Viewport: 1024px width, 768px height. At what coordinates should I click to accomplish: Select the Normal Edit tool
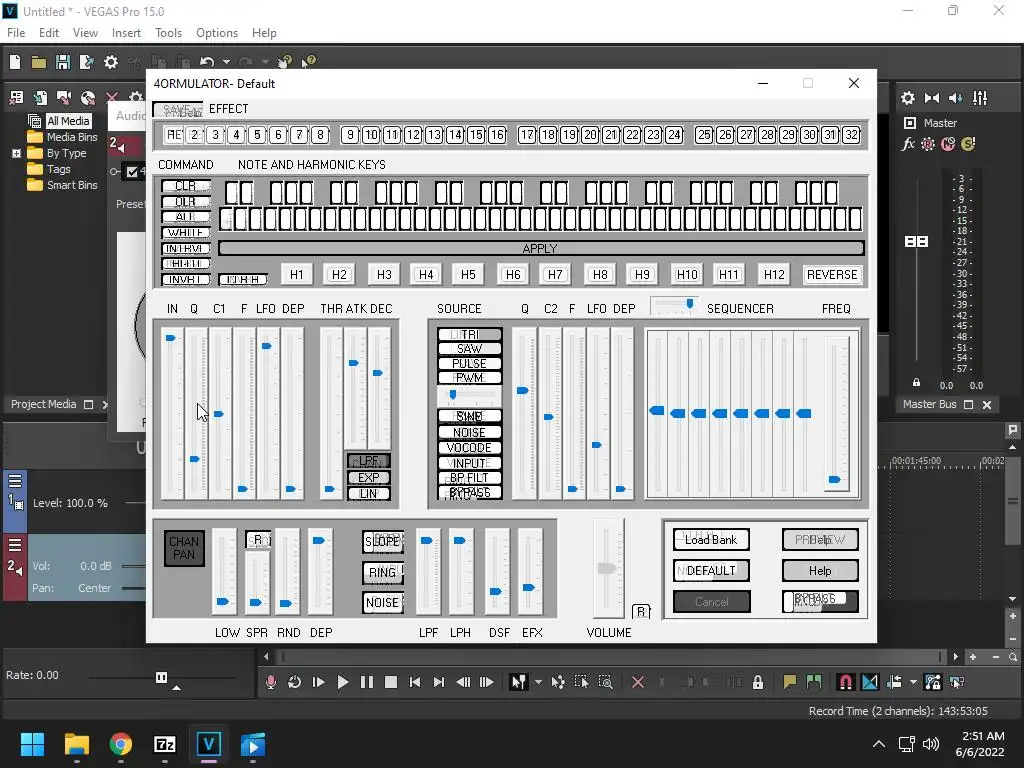tap(519, 682)
